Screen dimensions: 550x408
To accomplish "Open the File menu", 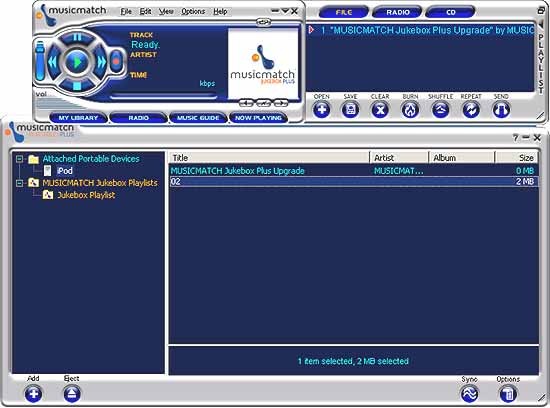I will tap(126, 12).
